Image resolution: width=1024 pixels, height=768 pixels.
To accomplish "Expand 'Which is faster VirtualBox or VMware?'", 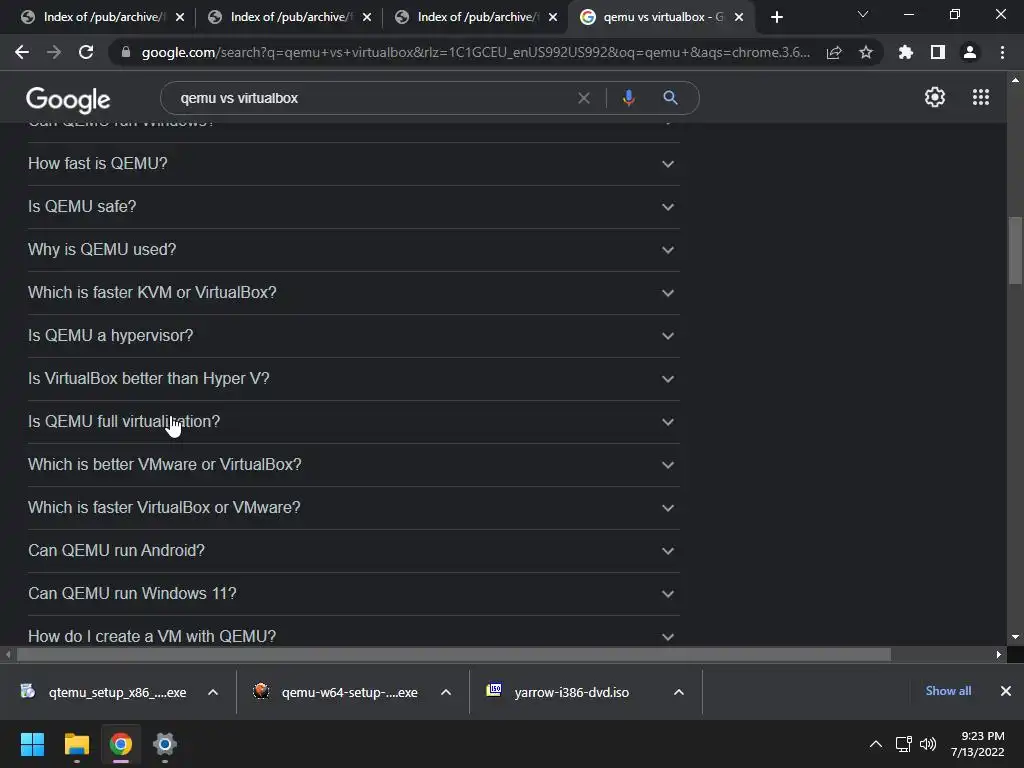I will click(x=353, y=509).
